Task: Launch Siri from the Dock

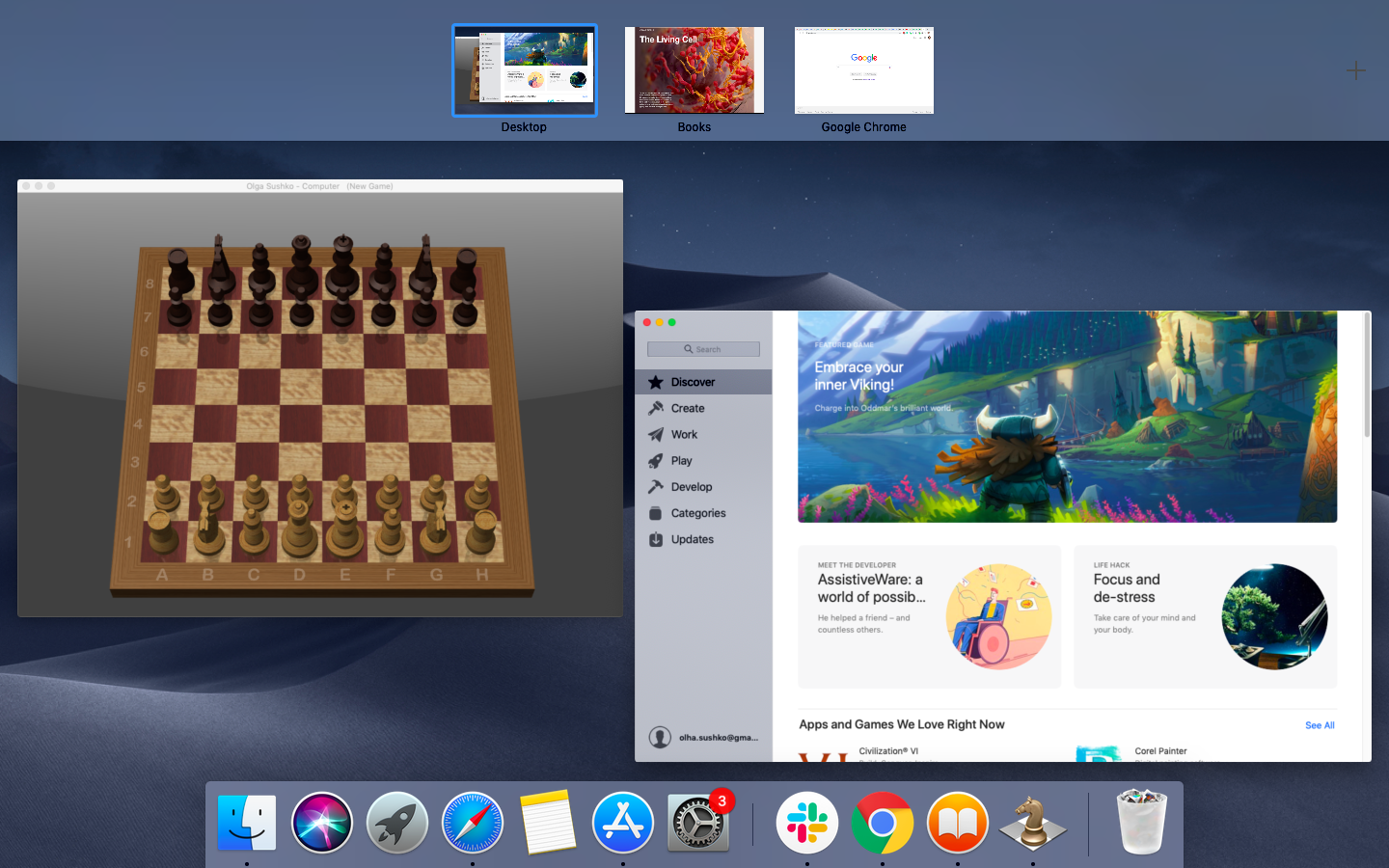Action: point(322,823)
